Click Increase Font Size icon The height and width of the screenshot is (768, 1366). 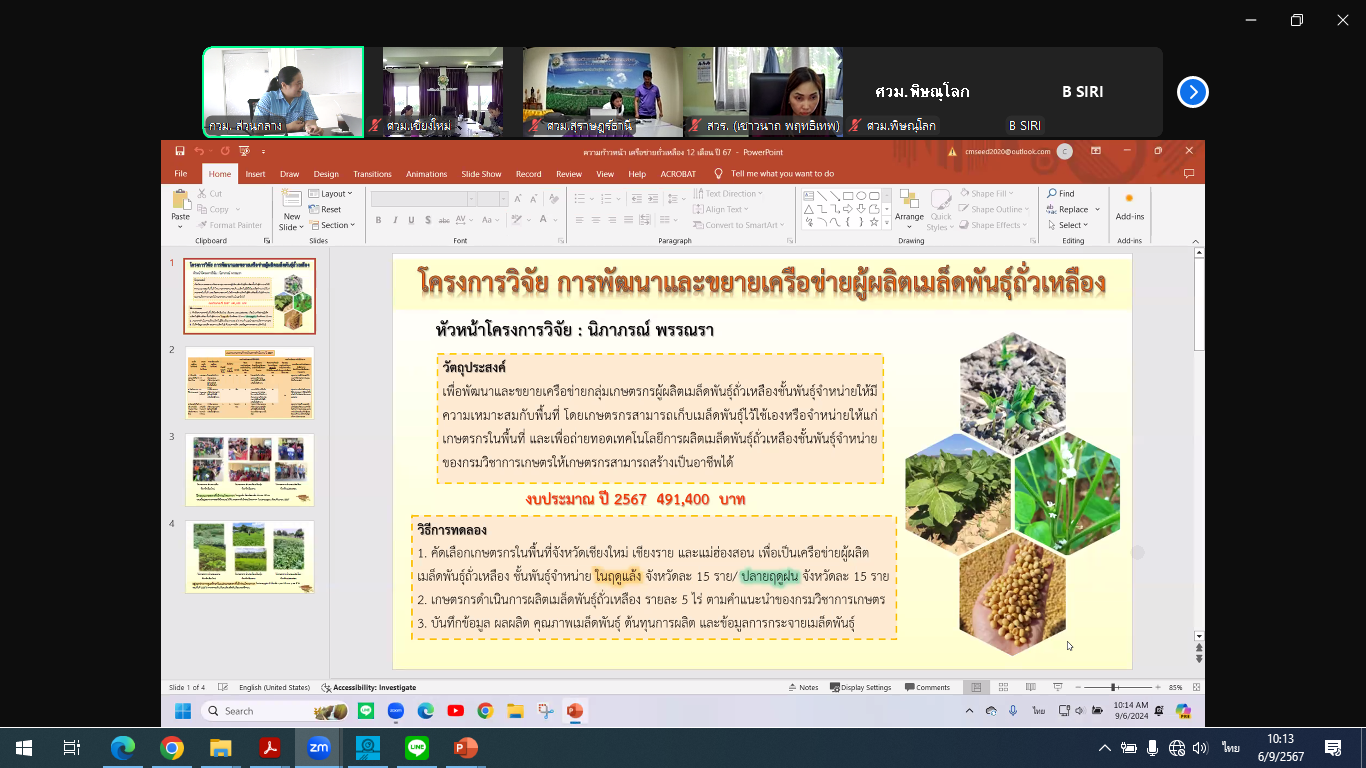click(x=518, y=199)
